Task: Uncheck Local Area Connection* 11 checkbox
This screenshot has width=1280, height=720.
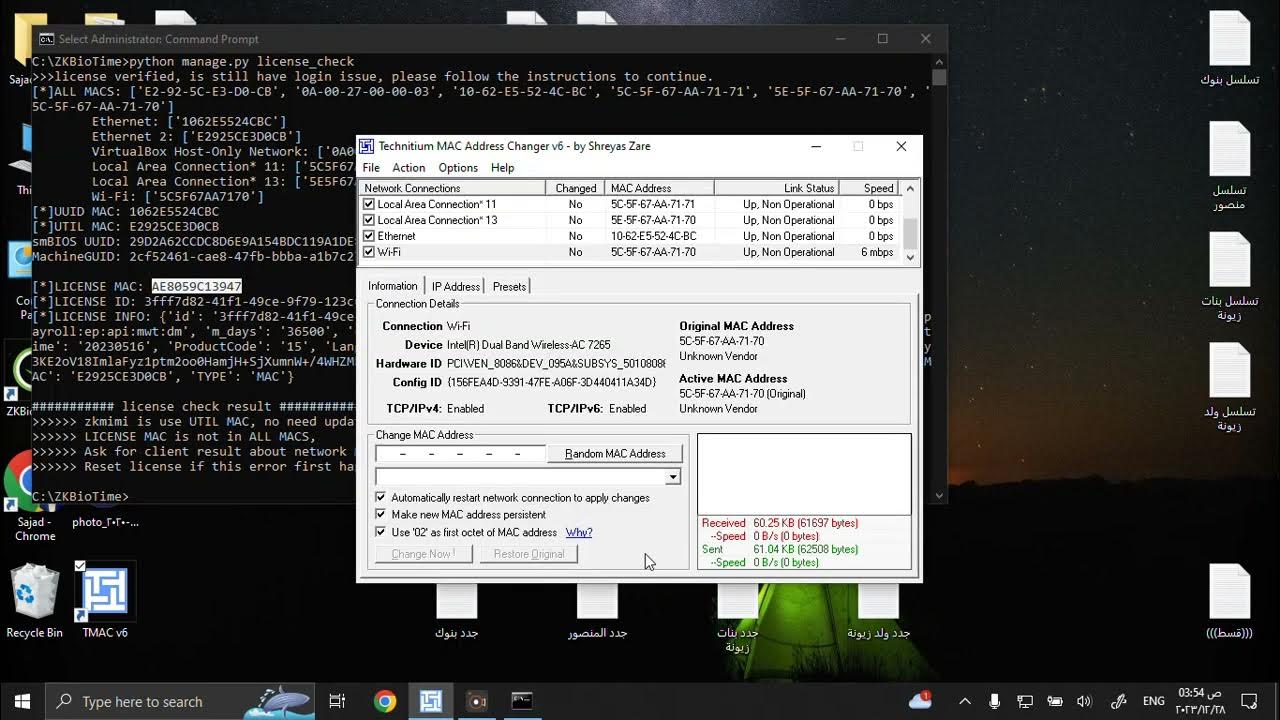Action: click(369, 204)
